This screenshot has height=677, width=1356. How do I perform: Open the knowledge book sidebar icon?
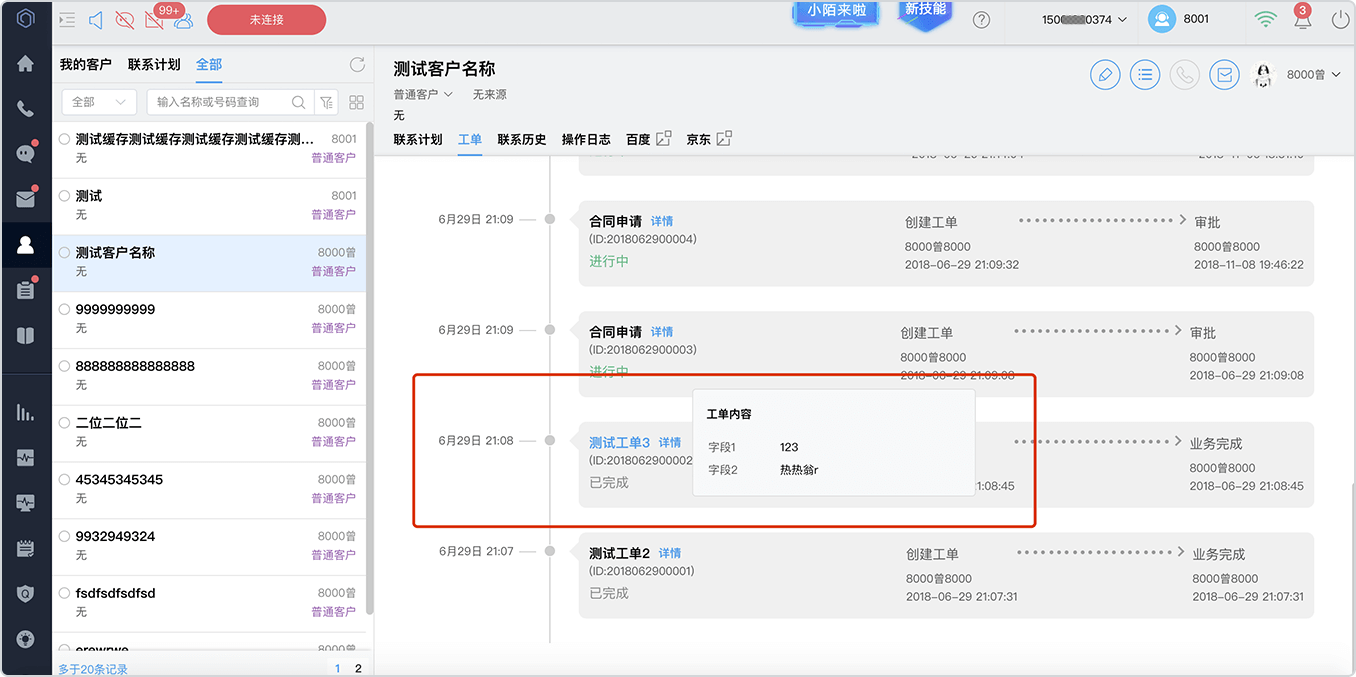(25, 335)
